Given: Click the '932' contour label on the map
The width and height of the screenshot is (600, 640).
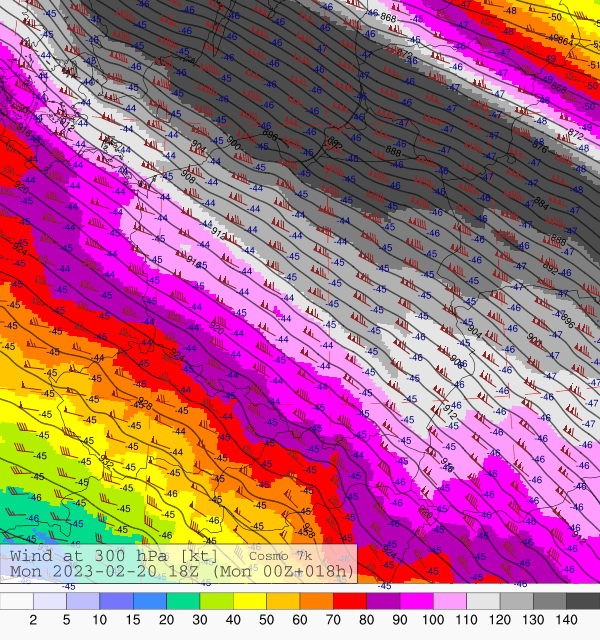Looking at the screenshot, I should pos(107,460).
